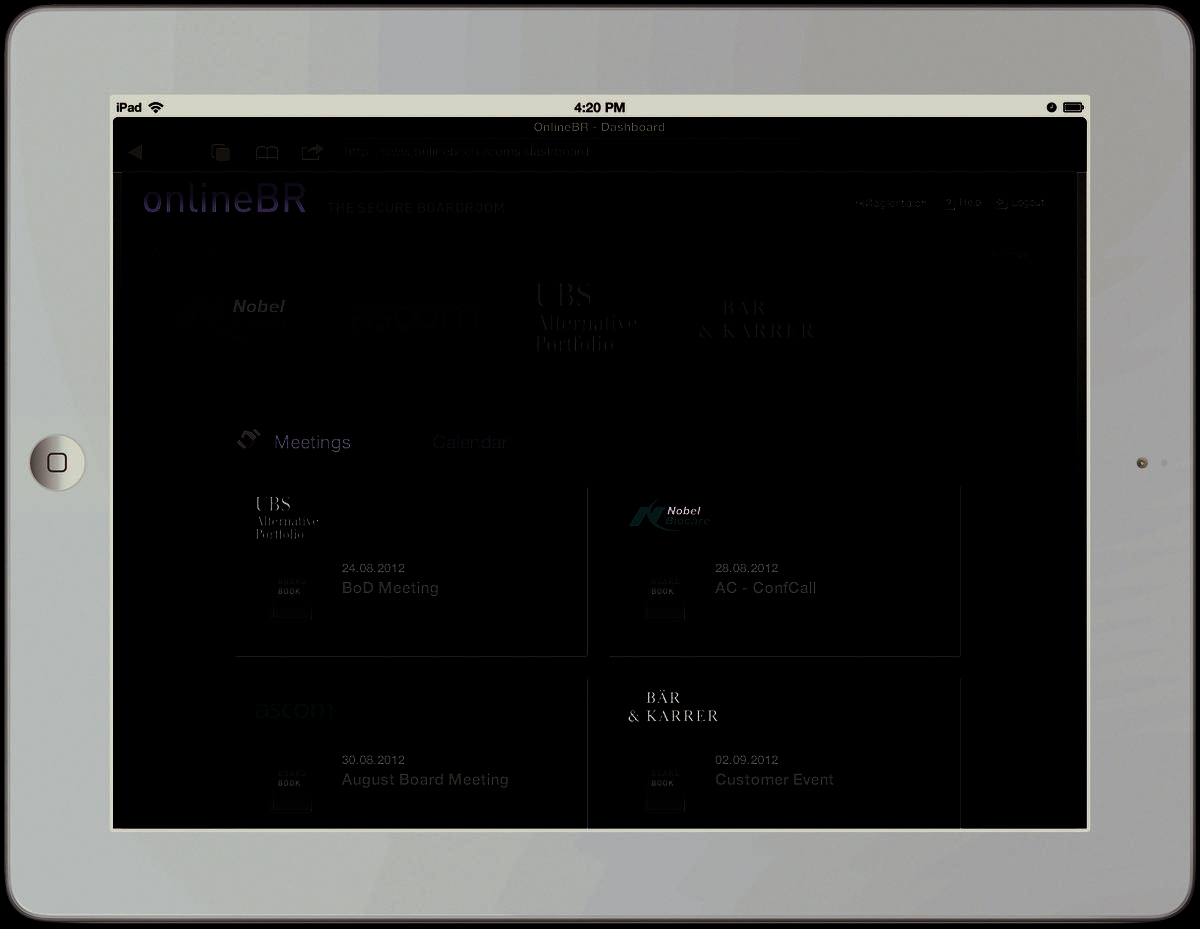Click the date 02.09.2012

pos(746,760)
